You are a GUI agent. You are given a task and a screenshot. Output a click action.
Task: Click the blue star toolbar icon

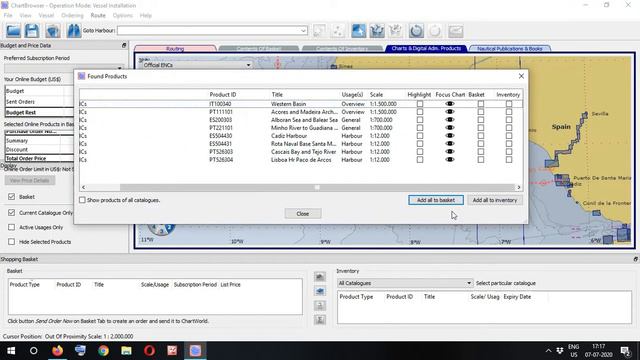(358, 31)
